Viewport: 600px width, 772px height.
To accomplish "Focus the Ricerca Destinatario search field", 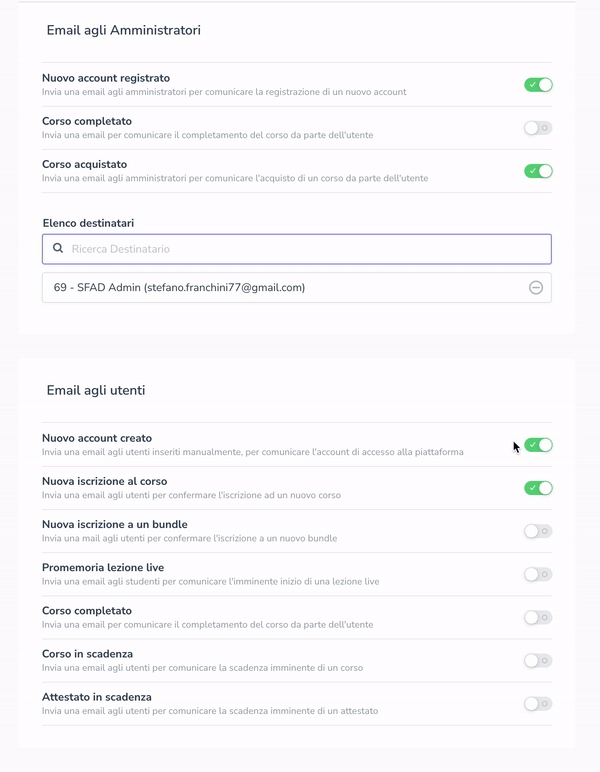I will tap(300, 248).
